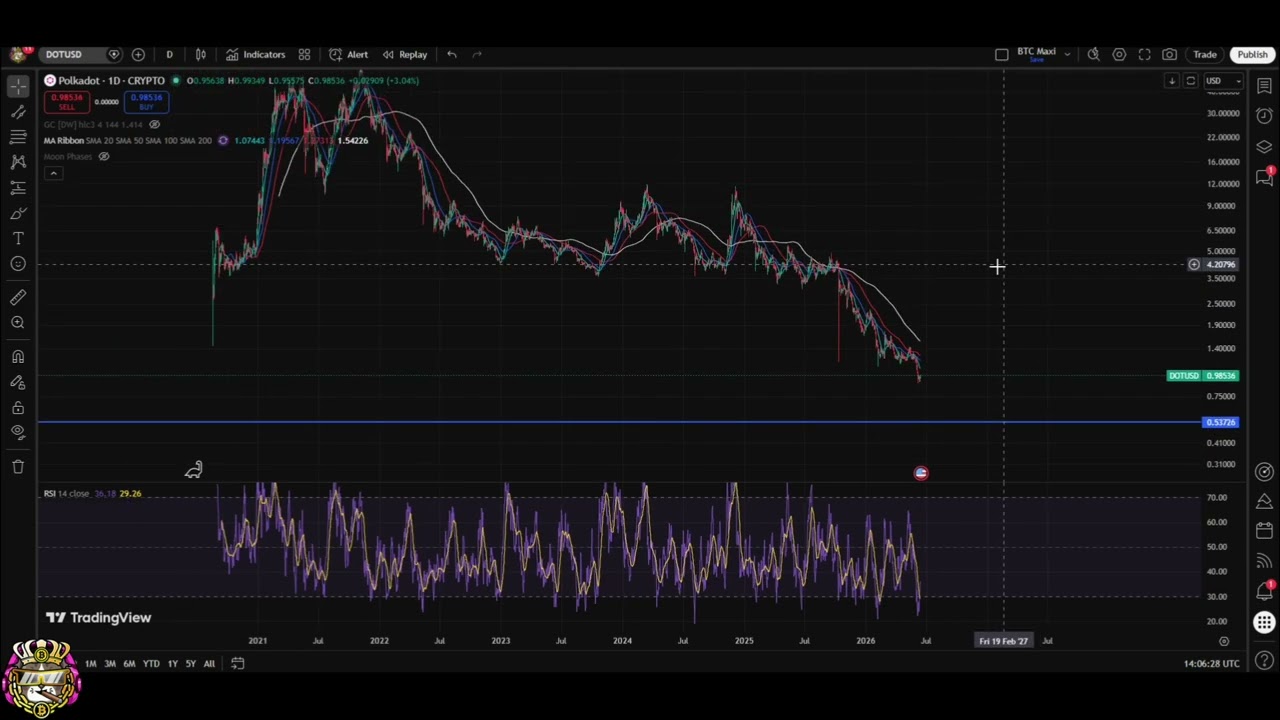Open the chats panel with notification badge
1280x720 pixels.
coord(1264,176)
